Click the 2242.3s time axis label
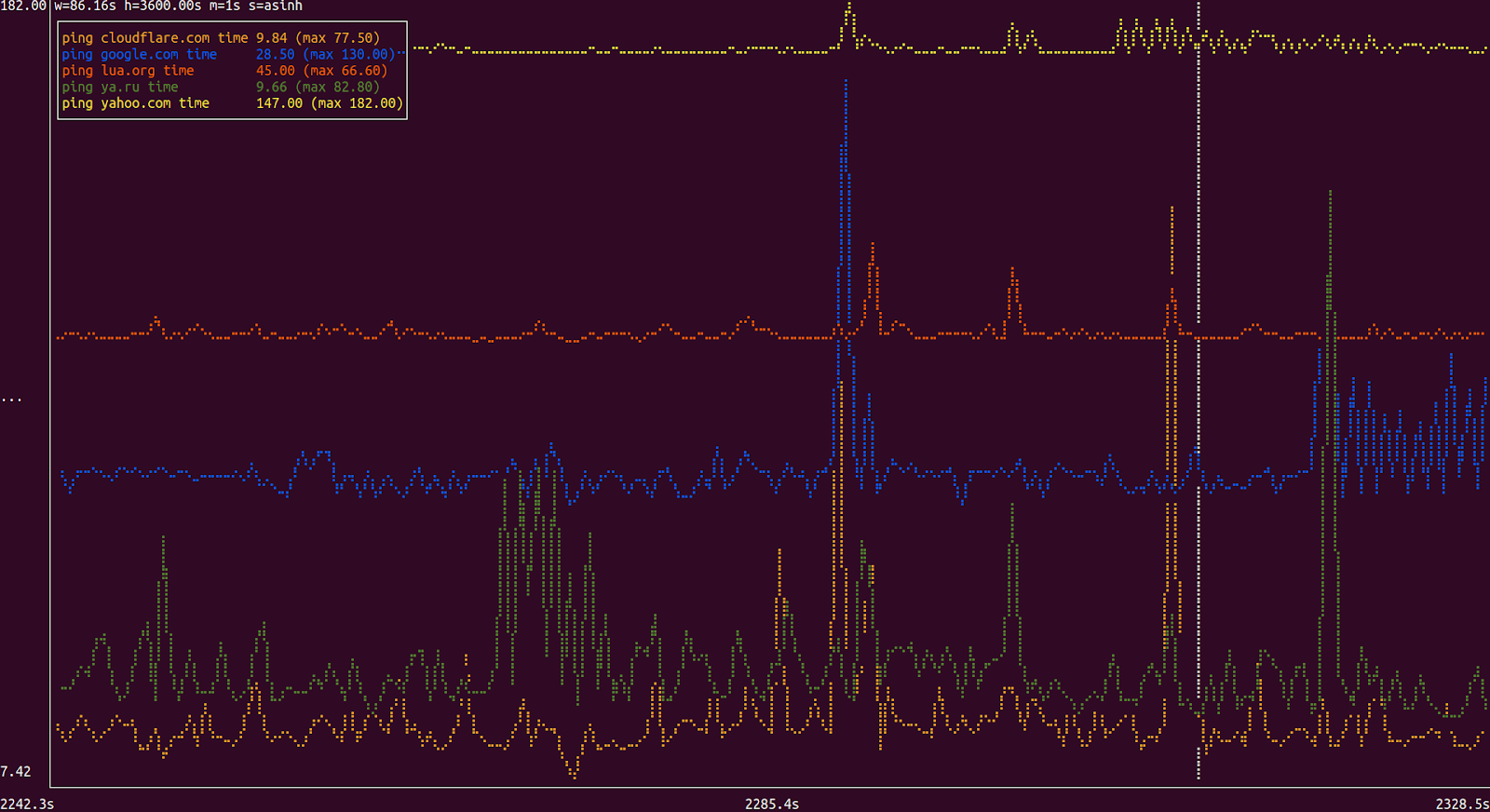The height and width of the screenshot is (812, 1490). pyautogui.click(x=27, y=804)
